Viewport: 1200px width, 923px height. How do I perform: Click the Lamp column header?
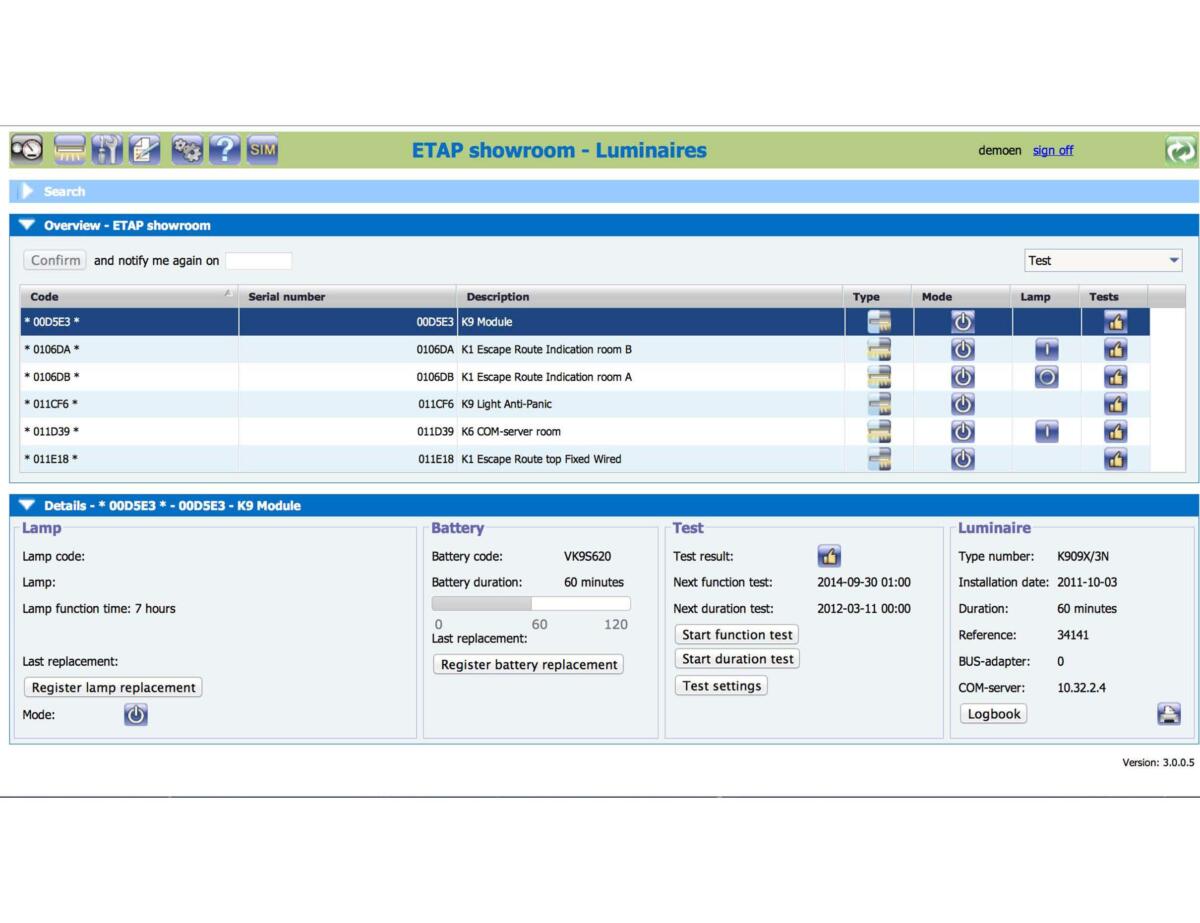pos(1046,297)
